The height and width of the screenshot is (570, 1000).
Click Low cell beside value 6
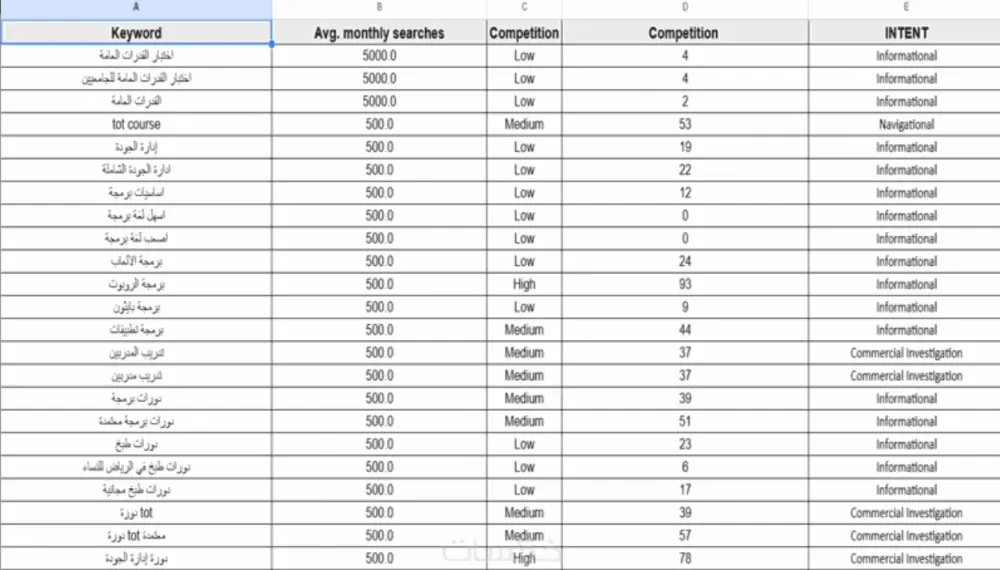pyautogui.click(x=524, y=467)
